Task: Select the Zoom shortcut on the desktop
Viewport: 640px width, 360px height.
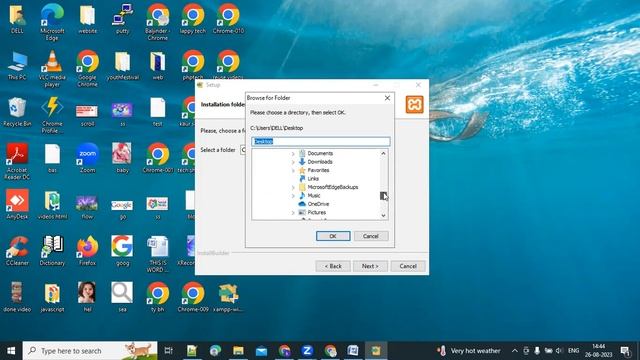Action: pyautogui.click(x=87, y=158)
